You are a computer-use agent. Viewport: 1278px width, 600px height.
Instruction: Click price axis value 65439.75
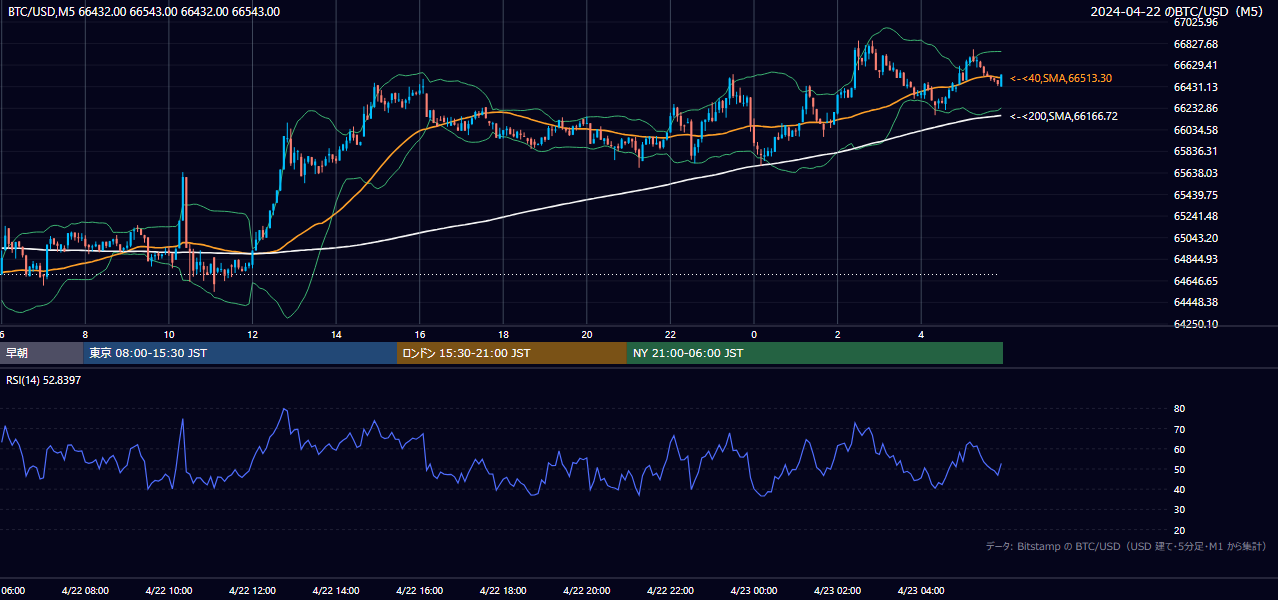click(1196, 195)
